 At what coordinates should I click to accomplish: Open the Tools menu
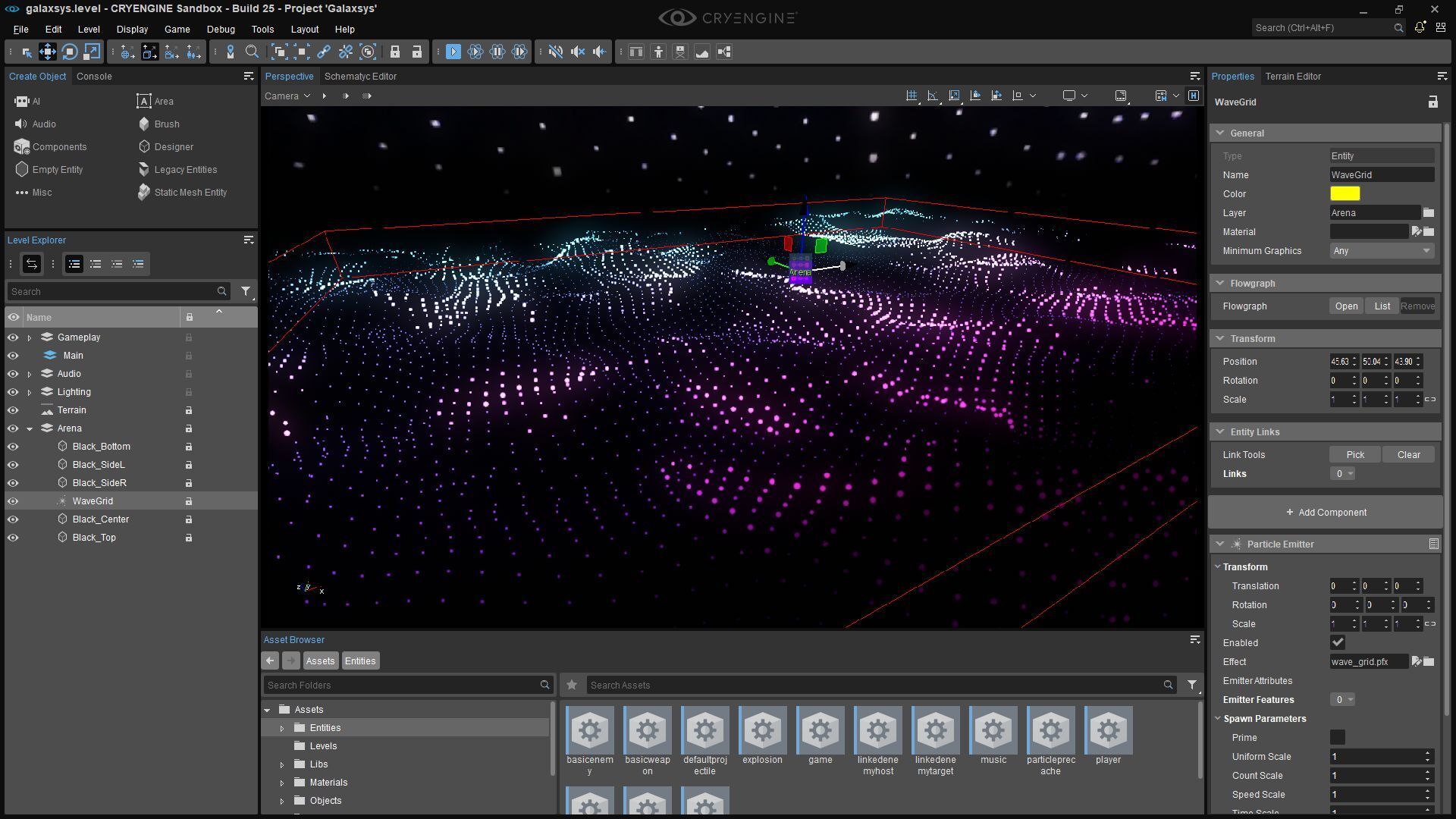tap(262, 30)
